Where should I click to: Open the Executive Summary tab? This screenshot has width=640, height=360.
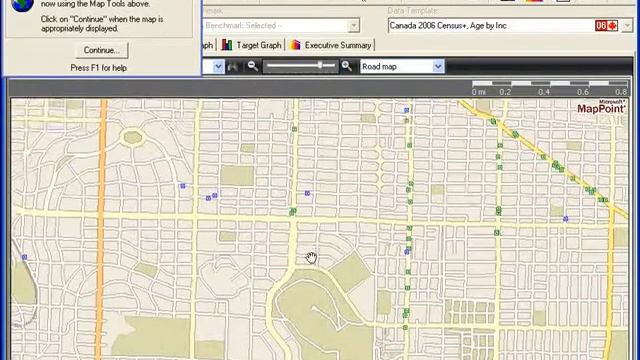click(330, 45)
